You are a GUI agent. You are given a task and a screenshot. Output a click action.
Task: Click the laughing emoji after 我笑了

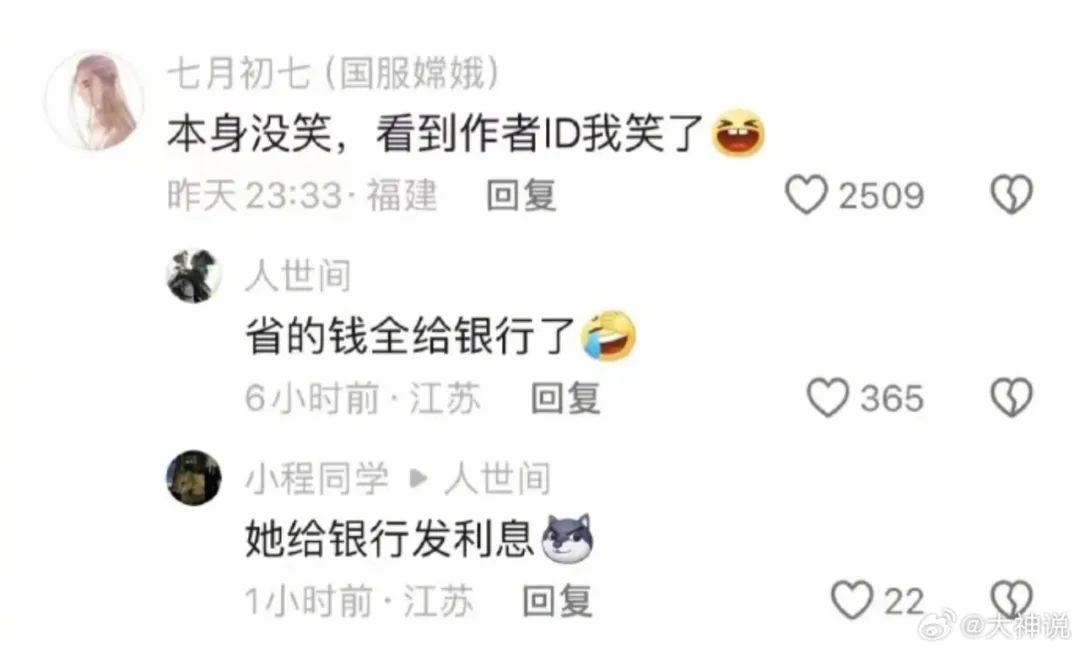738,132
